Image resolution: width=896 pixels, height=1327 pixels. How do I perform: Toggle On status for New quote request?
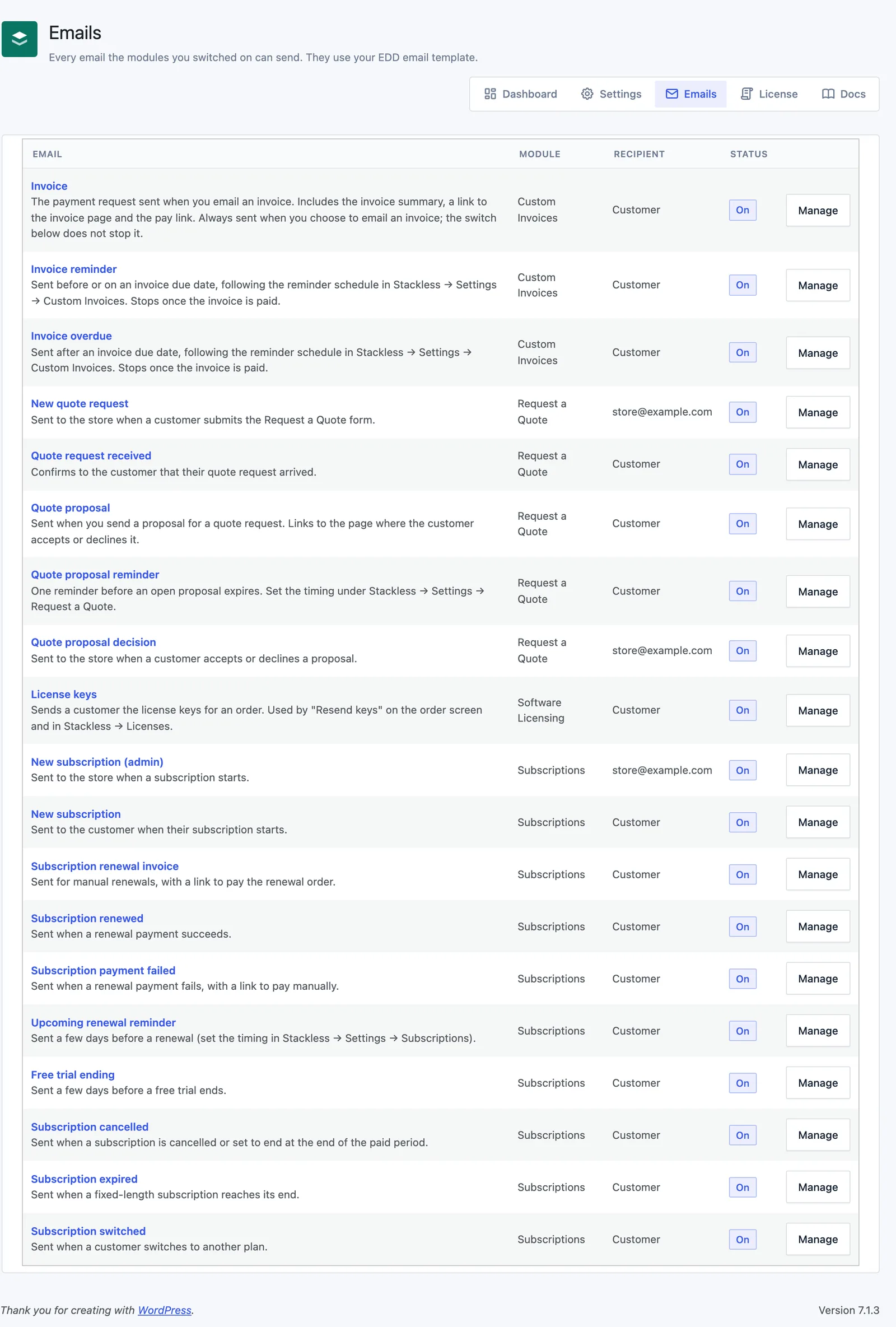(x=743, y=412)
